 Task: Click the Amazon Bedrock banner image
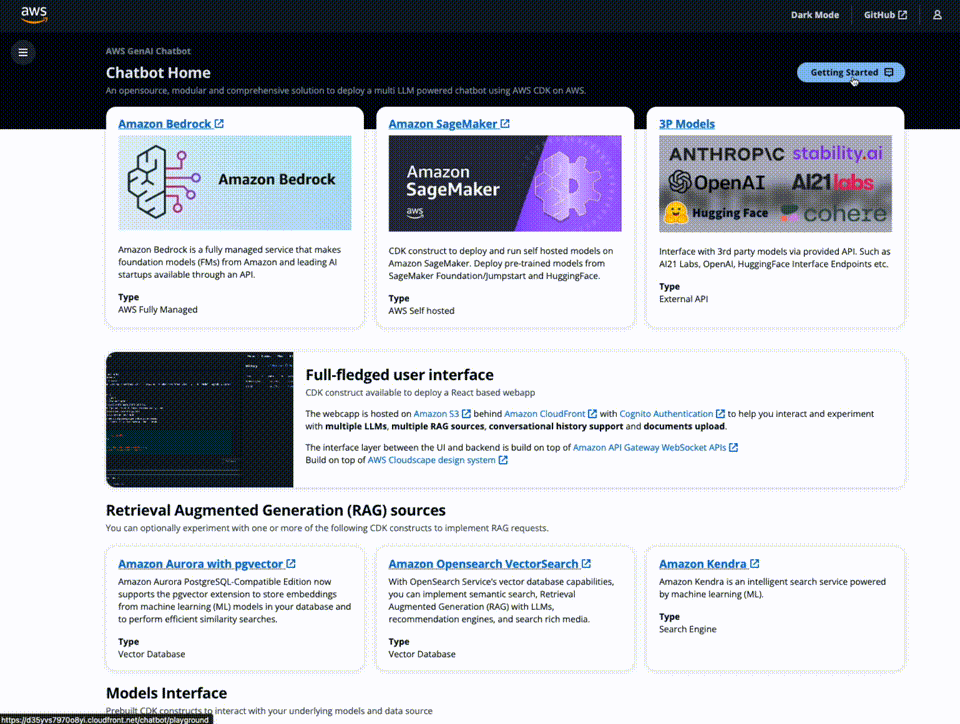234,182
